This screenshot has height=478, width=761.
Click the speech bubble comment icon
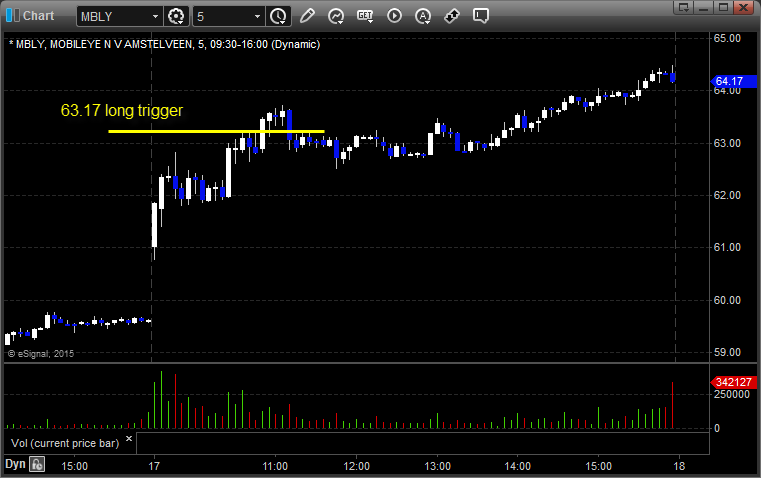[481, 16]
